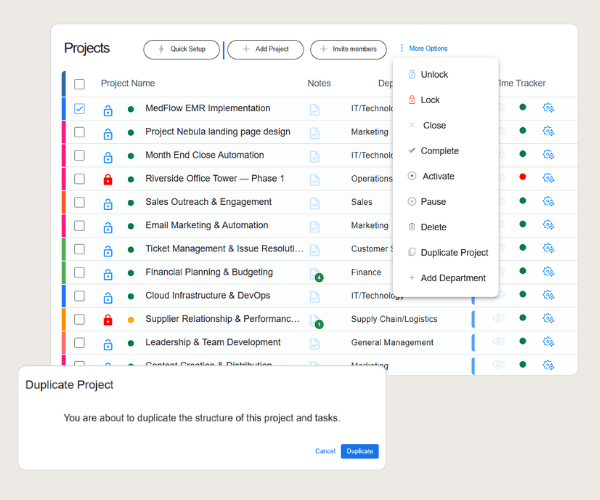Toggle the select-all checkbox in header
This screenshot has width=600, height=500.
[79, 84]
